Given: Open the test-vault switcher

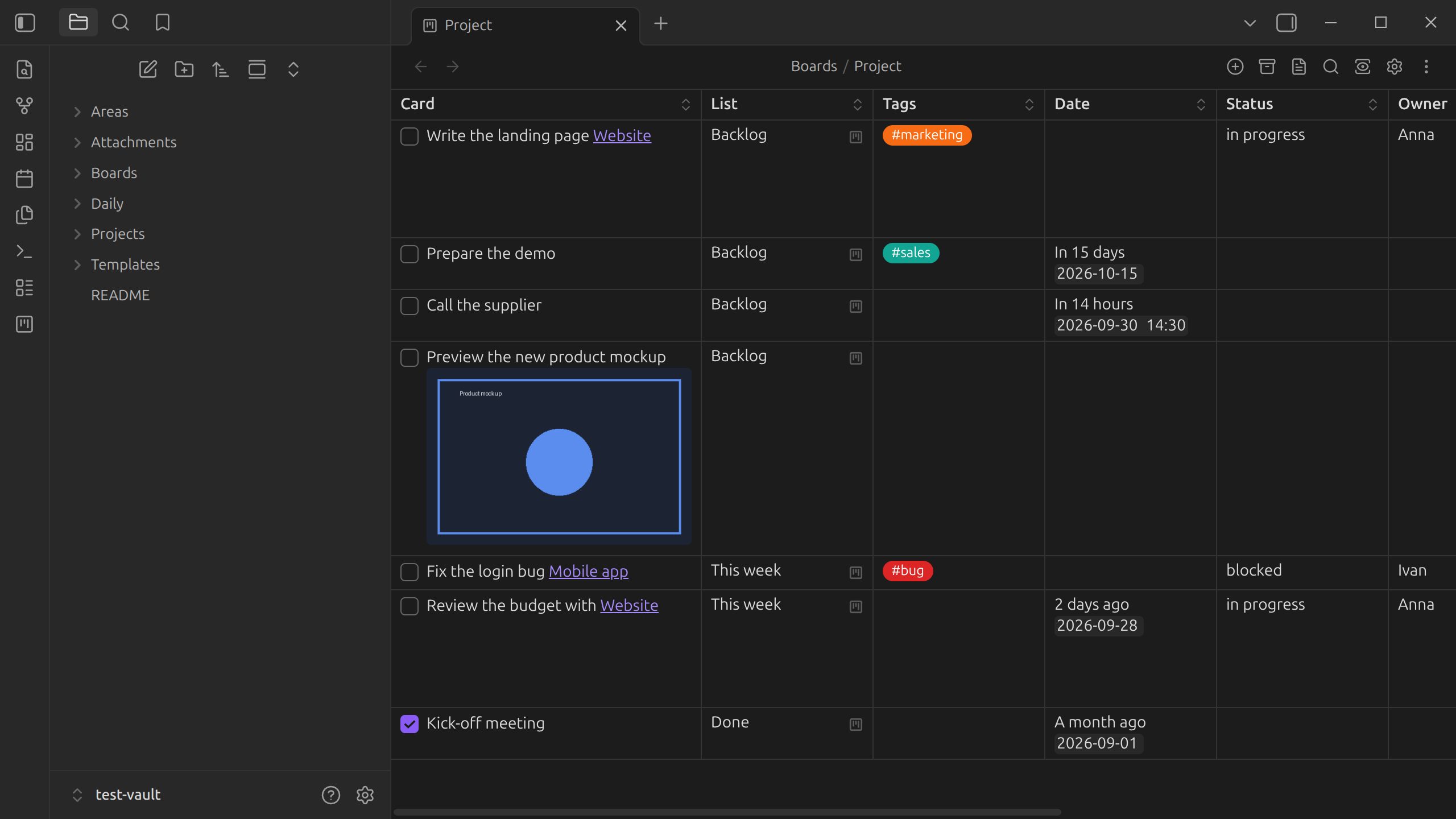Looking at the screenshot, I should click(x=117, y=795).
